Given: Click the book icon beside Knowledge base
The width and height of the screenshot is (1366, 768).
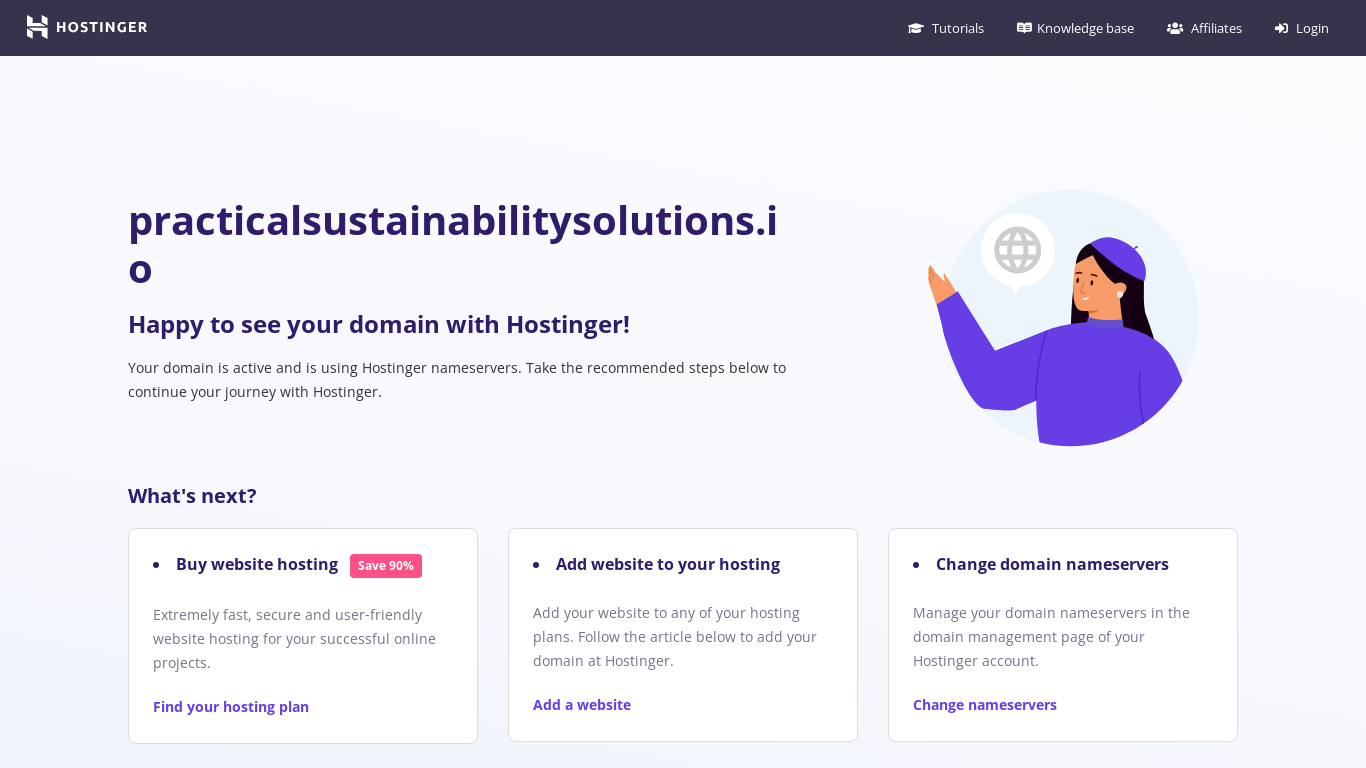Looking at the screenshot, I should point(1024,28).
